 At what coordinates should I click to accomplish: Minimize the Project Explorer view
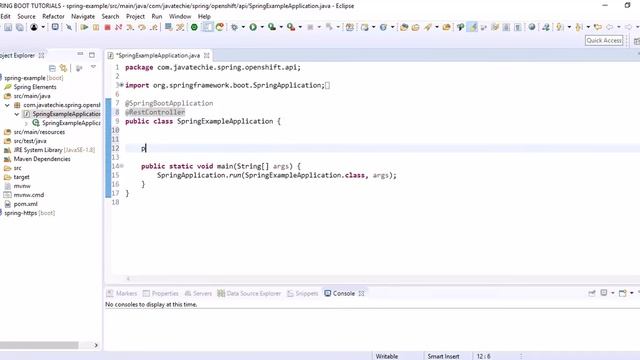(80, 54)
